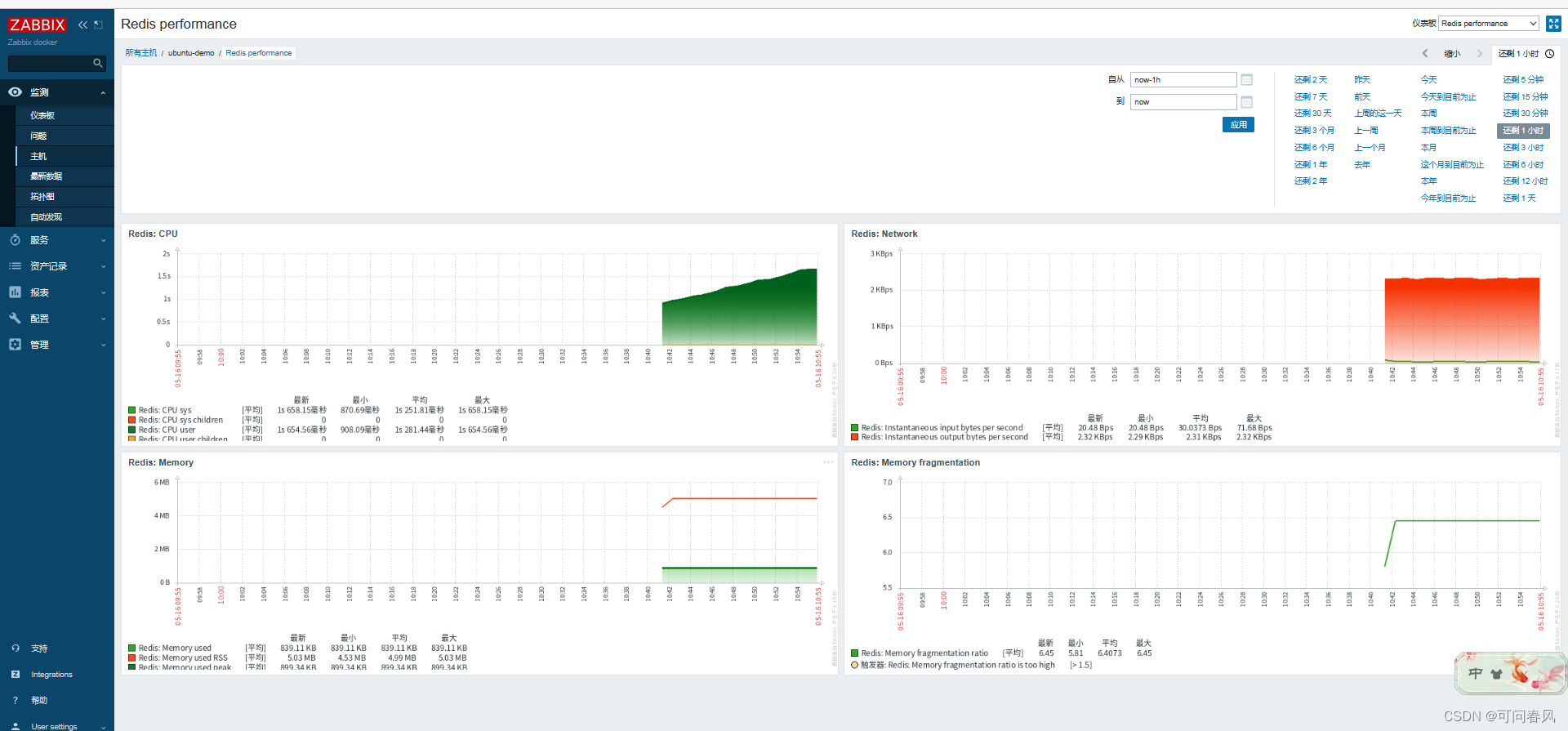Open the 仪表板 dashboard dropdown
Viewport: 1568px width, 731px height.
point(1489,24)
